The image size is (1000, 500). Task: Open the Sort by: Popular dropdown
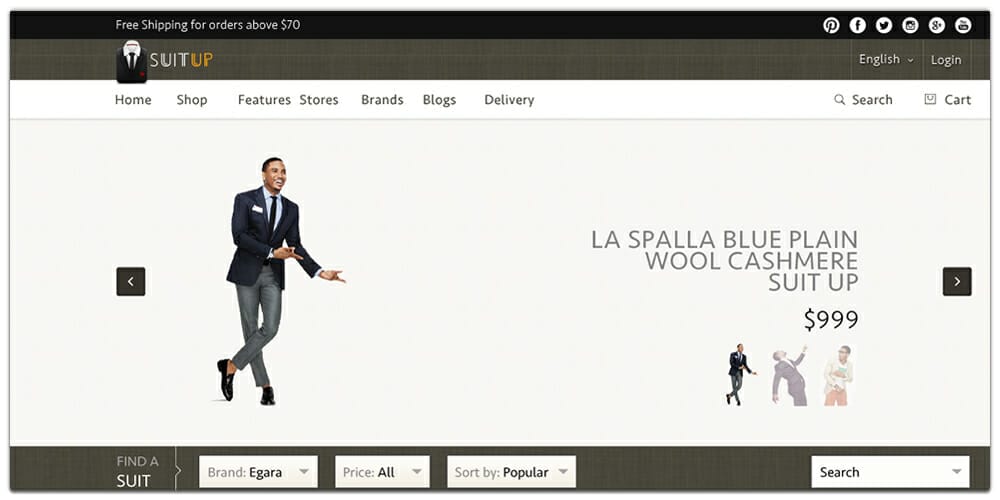click(x=511, y=472)
